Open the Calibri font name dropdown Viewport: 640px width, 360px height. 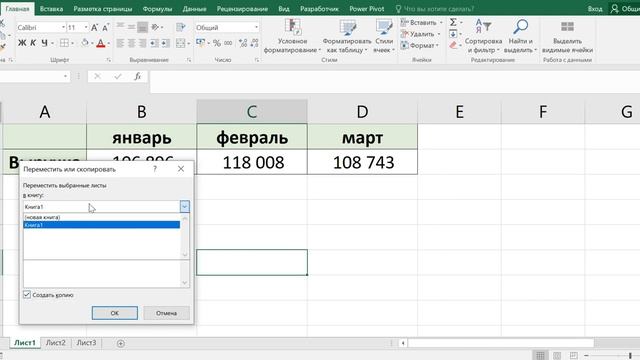point(63,27)
